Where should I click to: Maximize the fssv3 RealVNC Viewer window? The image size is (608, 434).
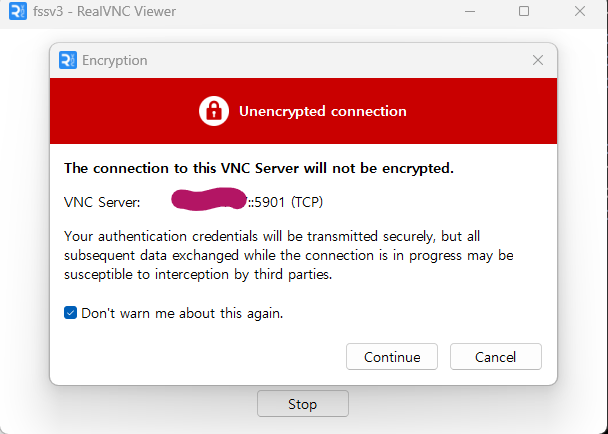click(524, 11)
